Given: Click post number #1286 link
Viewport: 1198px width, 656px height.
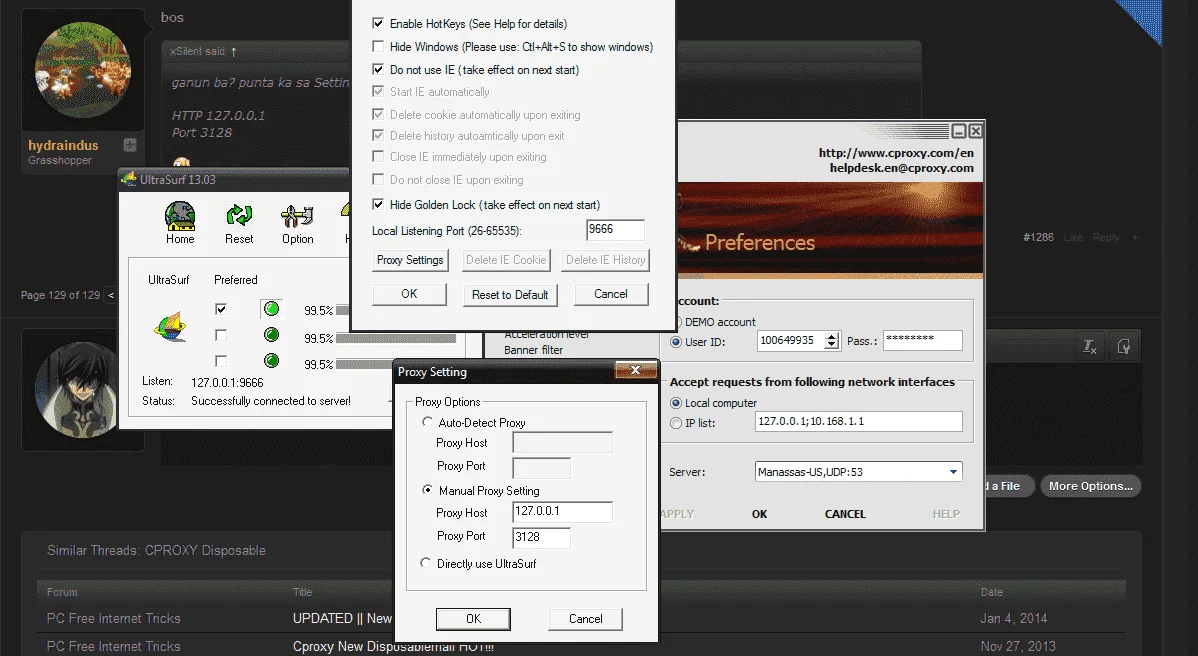Looking at the screenshot, I should coord(1038,238).
